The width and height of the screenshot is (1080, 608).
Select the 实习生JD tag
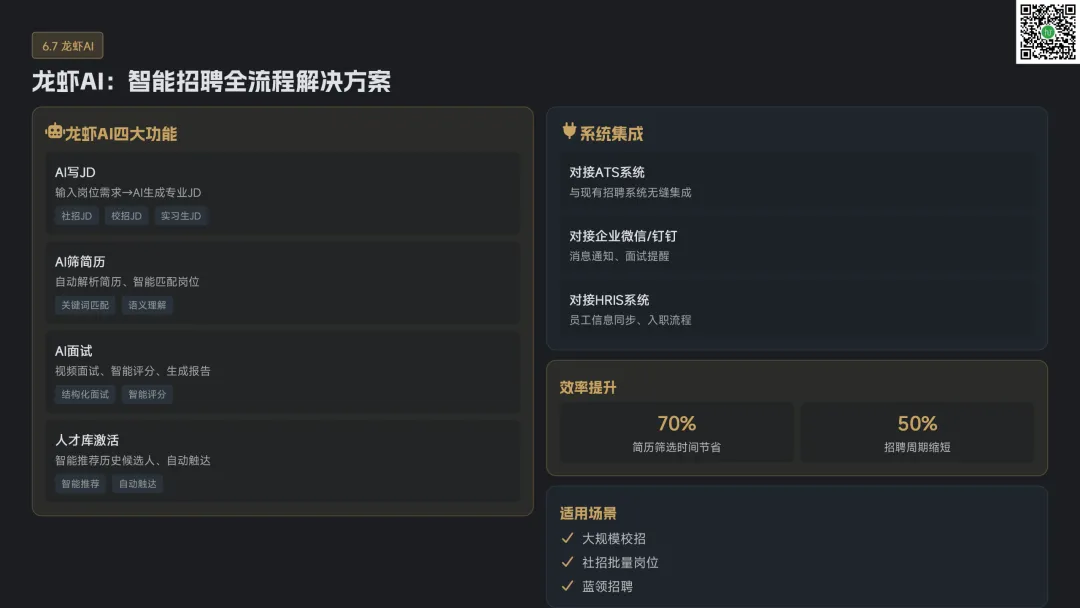181,216
